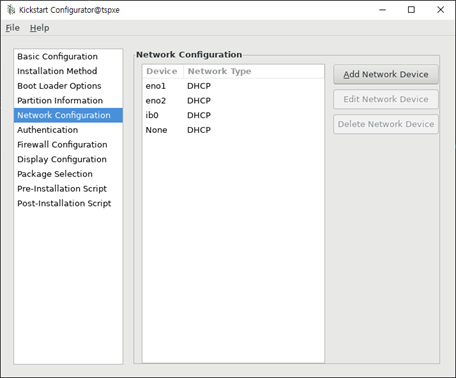Click the Delete Network Device button
Screen dimensions: 456x378
pos(386,124)
